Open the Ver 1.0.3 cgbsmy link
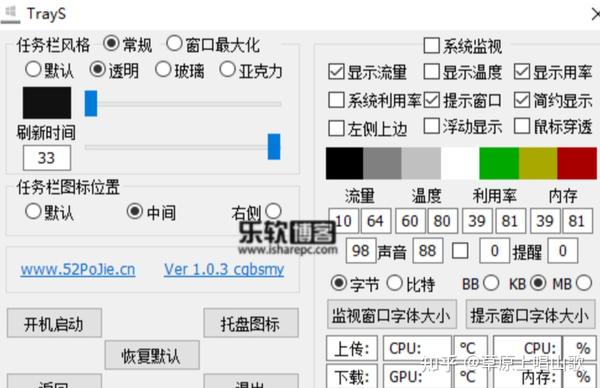 [224, 269]
